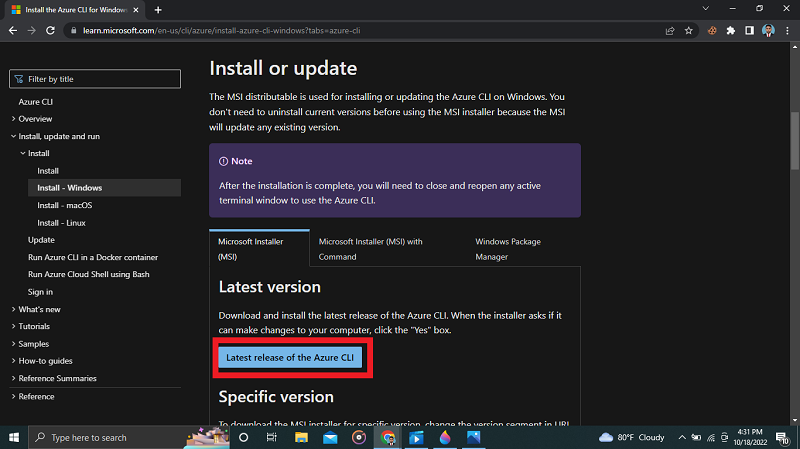Open the Movies & TV taskbar icon
The image size is (800, 449).
(x=416, y=437)
